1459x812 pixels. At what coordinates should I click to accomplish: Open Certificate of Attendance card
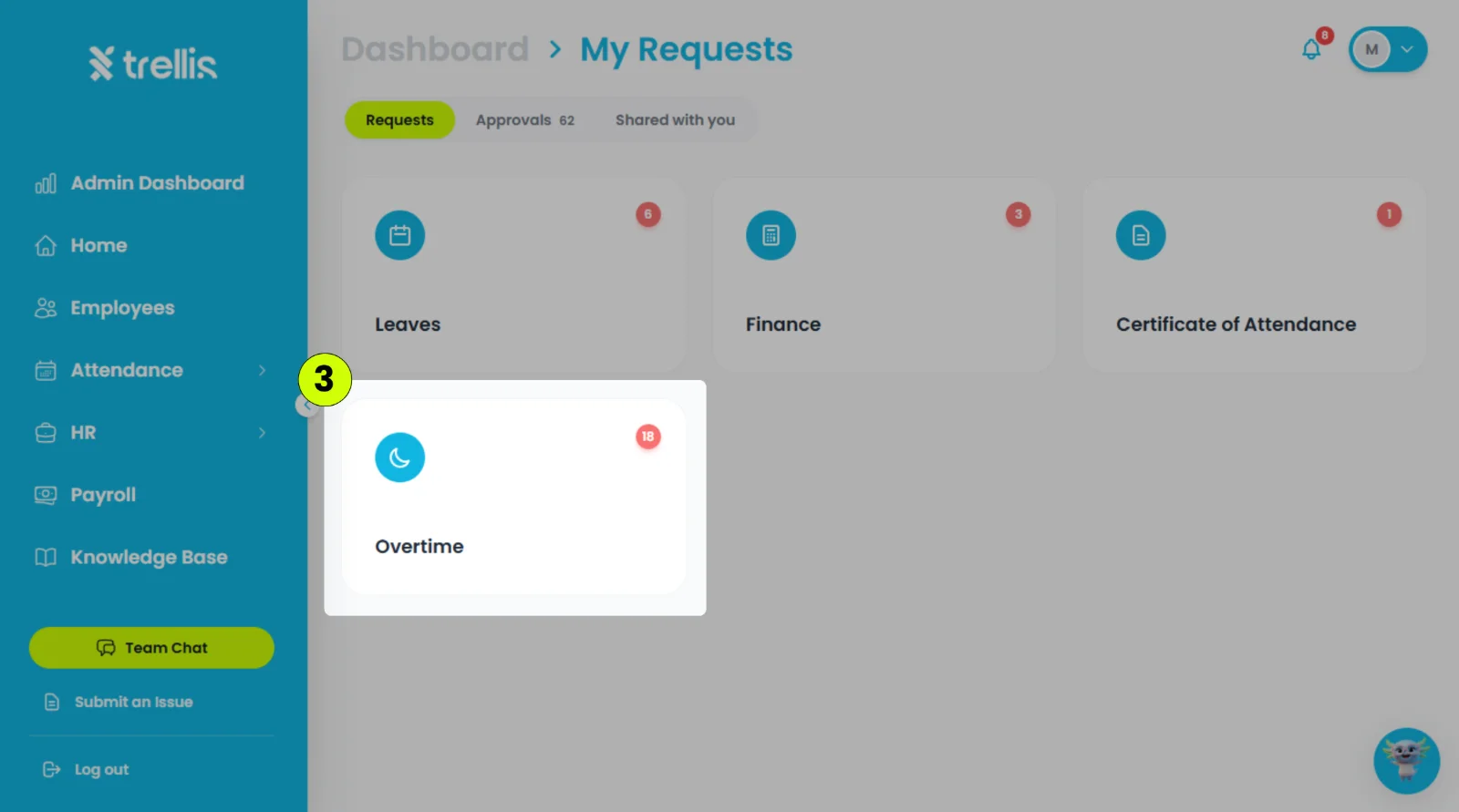coord(1255,274)
